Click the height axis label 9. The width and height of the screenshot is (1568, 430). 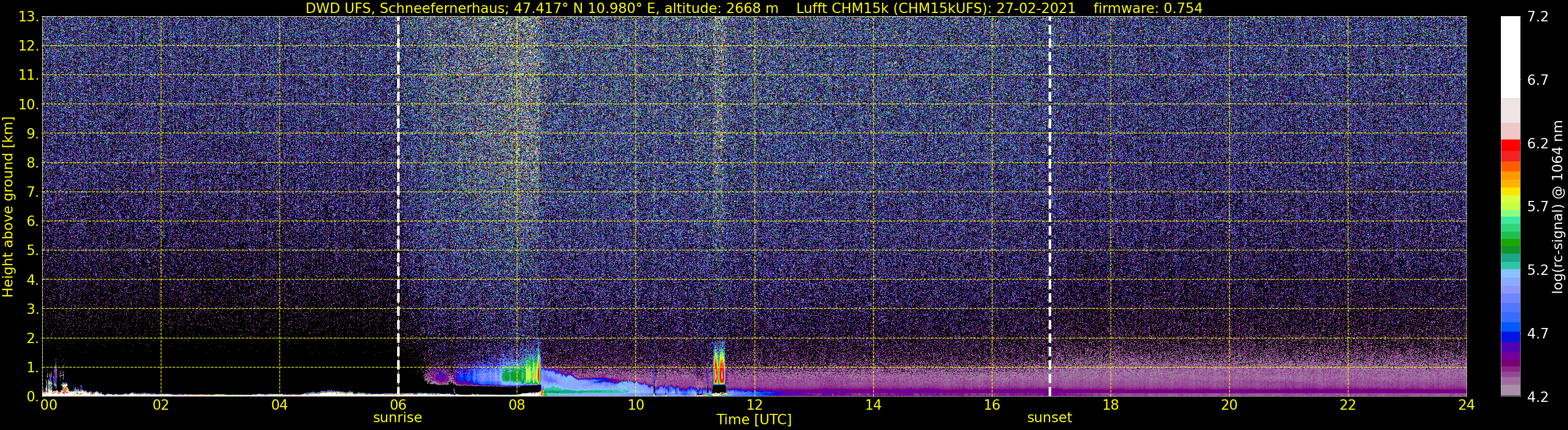tap(32, 134)
